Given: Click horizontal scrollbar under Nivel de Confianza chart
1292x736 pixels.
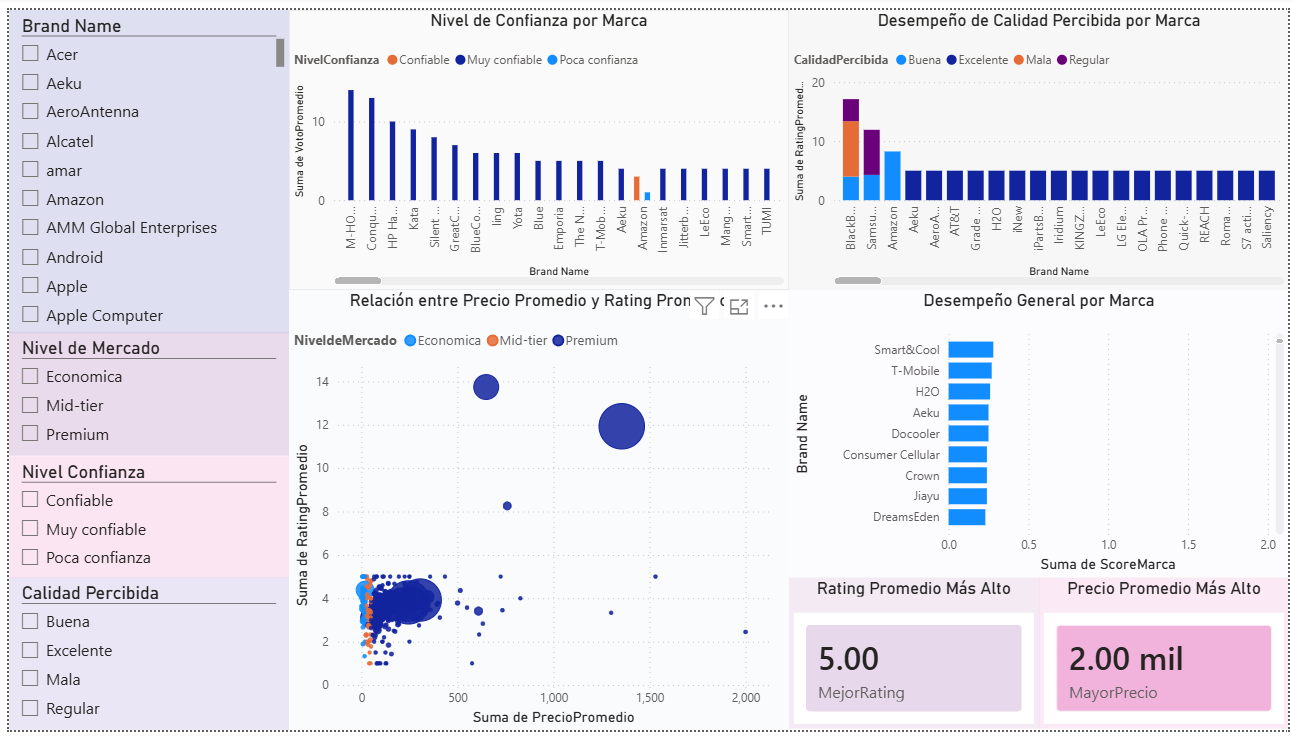Looking at the screenshot, I should (358, 281).
